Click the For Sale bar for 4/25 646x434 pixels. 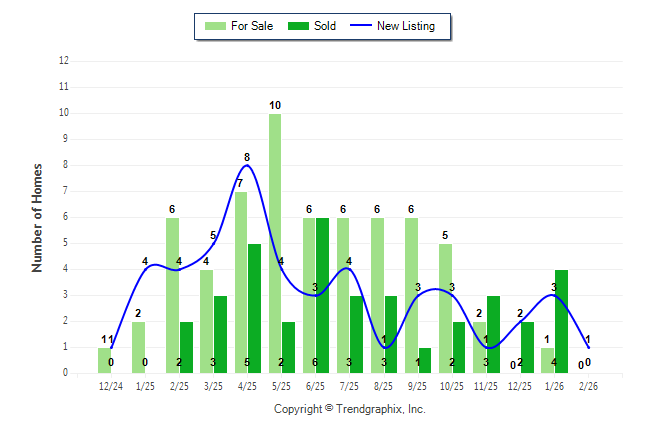[240, 282]
